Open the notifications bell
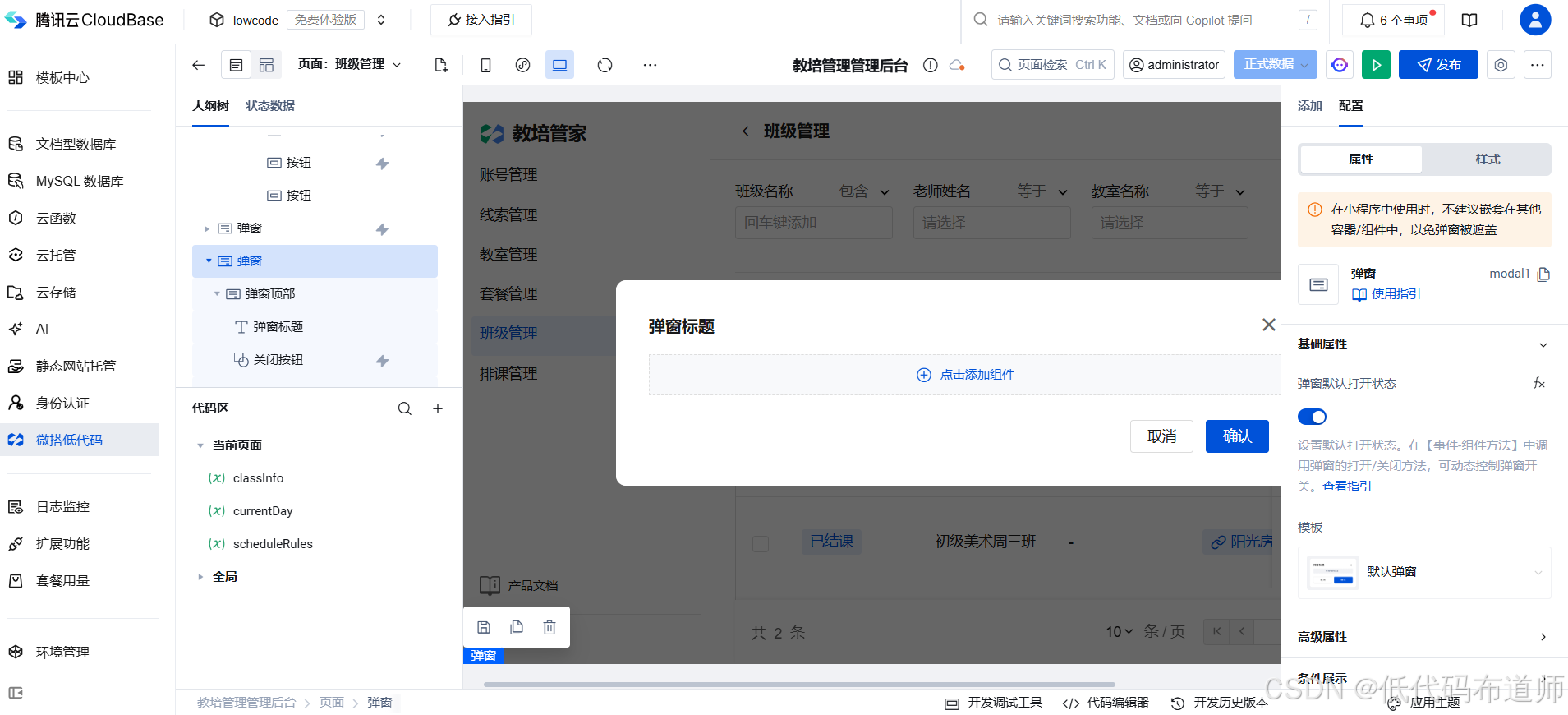 pyautogui.click(x=1368, y=20)
